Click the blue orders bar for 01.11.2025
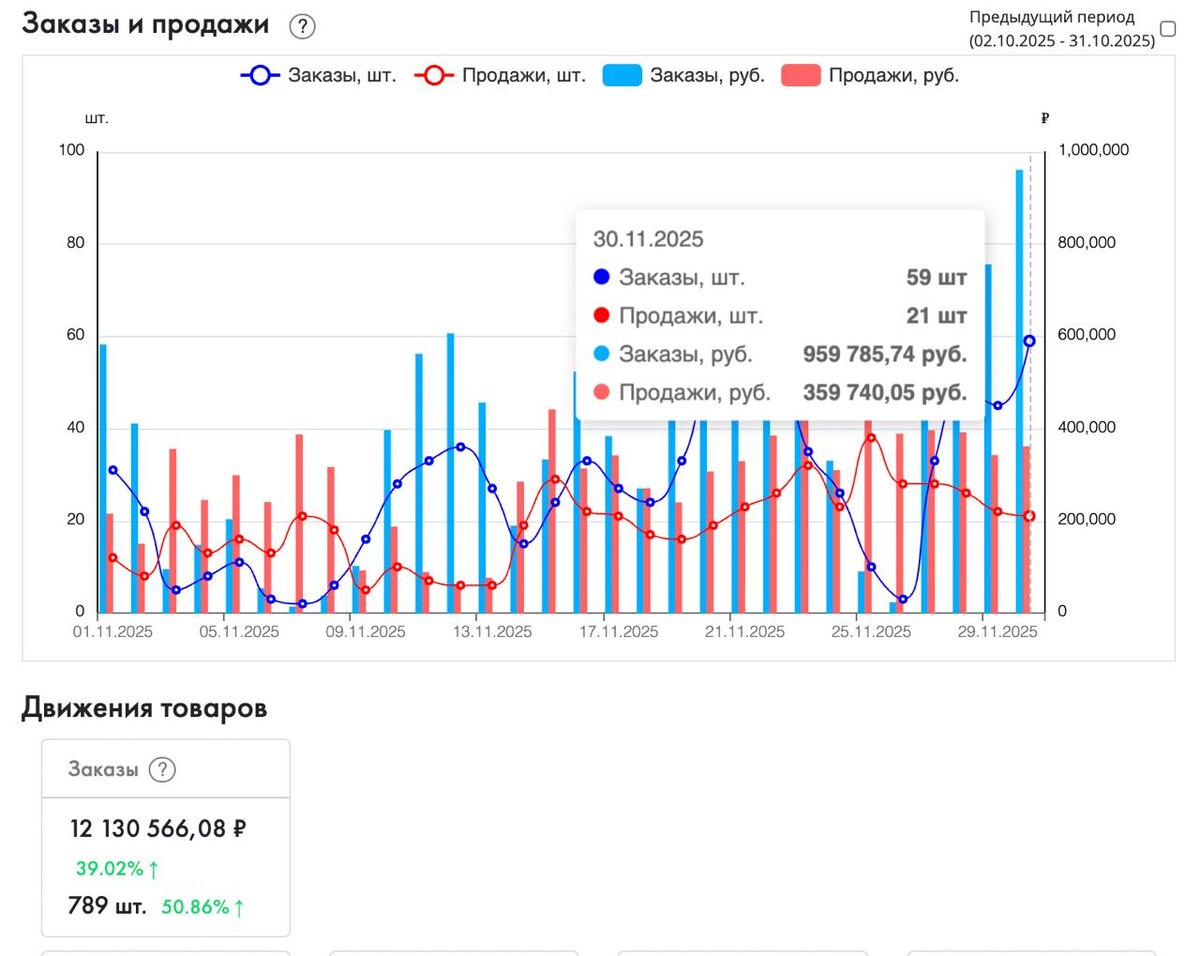 tap(103, 478)
